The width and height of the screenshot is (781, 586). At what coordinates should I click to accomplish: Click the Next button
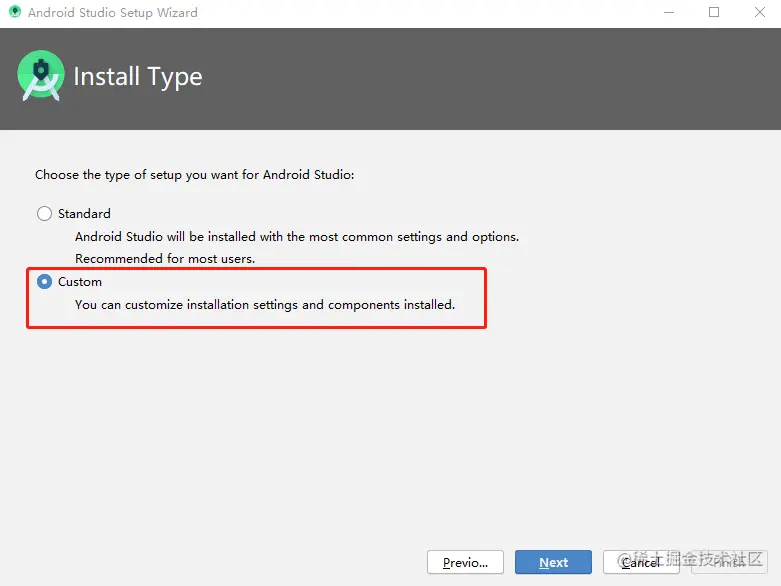553,562
